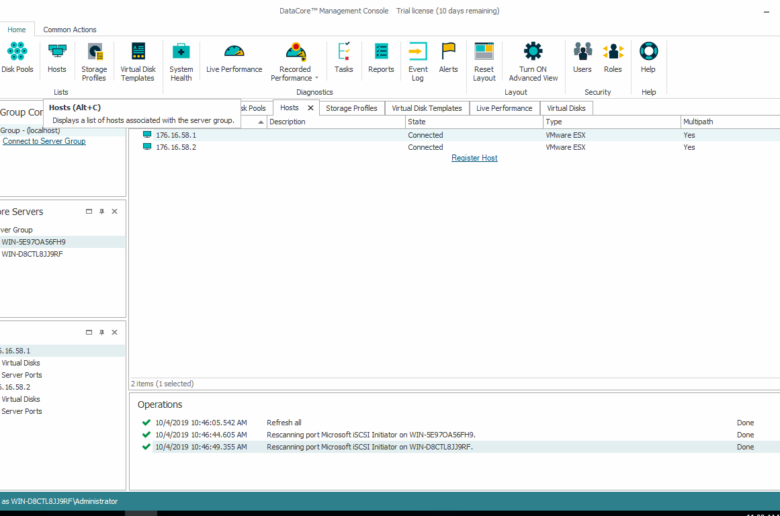Open Storage Profiles from ribbon

click(x=94, y=62)
